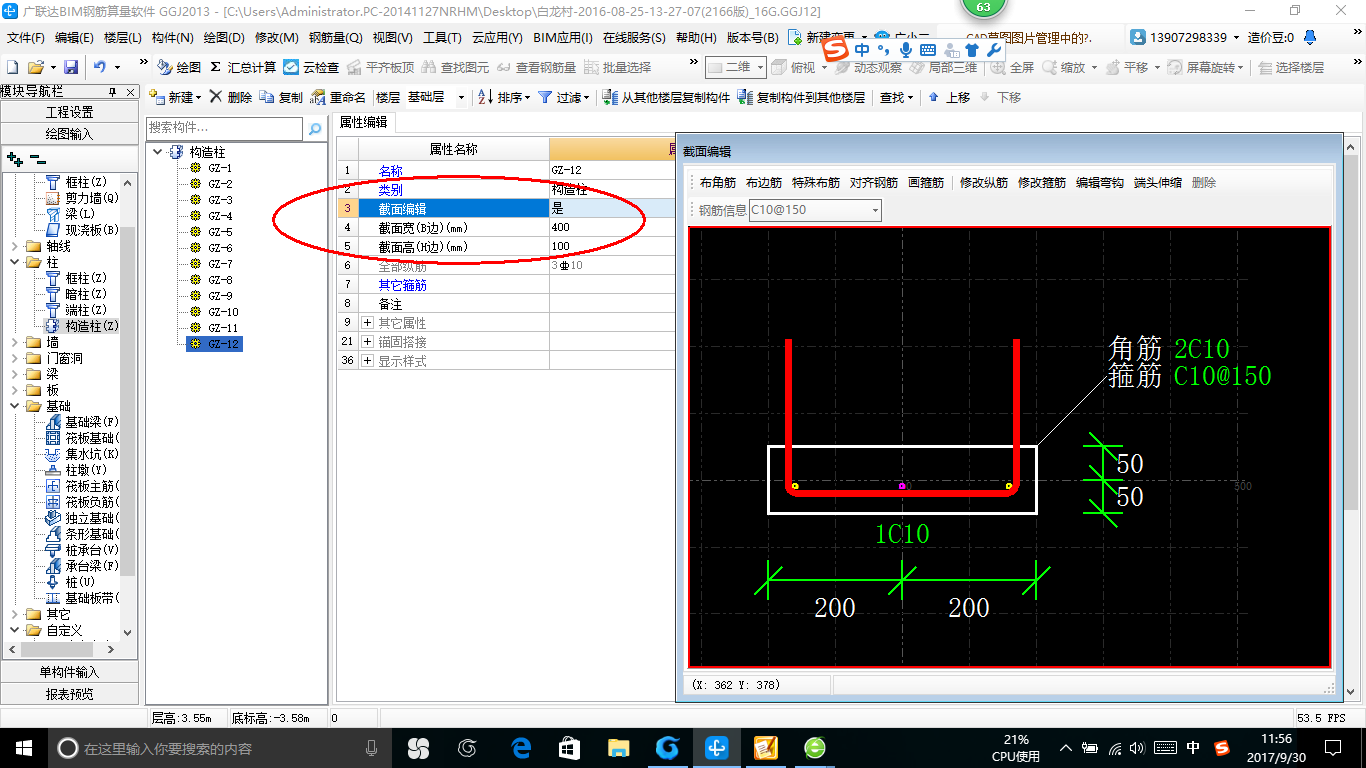Expand 显示样式 row in property table
Image resolution: width=1366 pixels, height=768 pixels.
[367, 360]
